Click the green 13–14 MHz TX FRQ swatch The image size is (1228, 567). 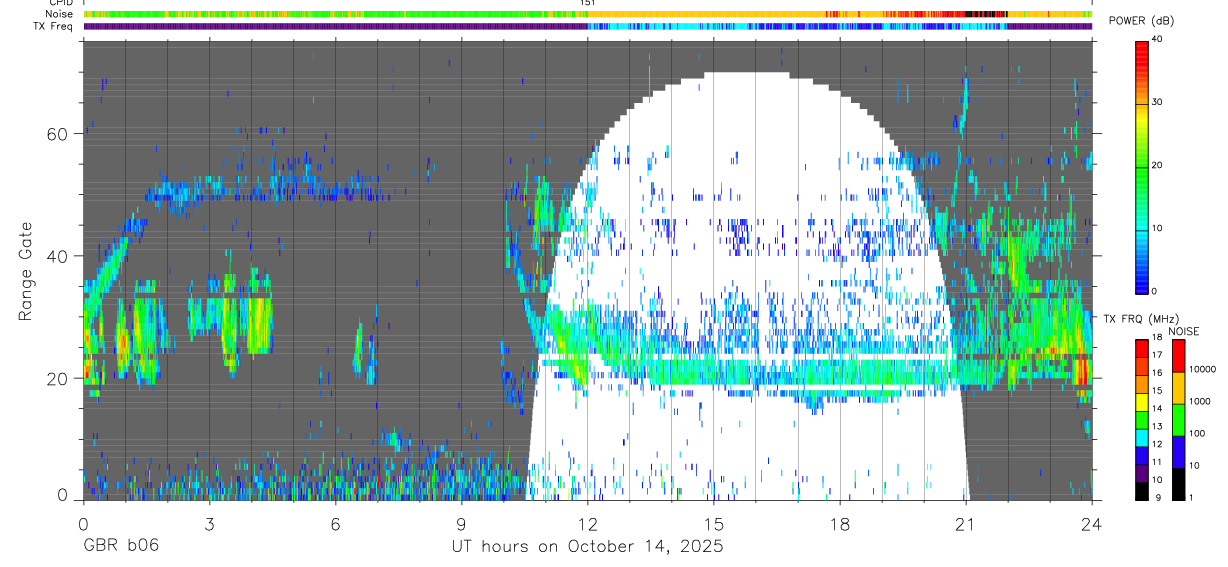click(1141, 420)
